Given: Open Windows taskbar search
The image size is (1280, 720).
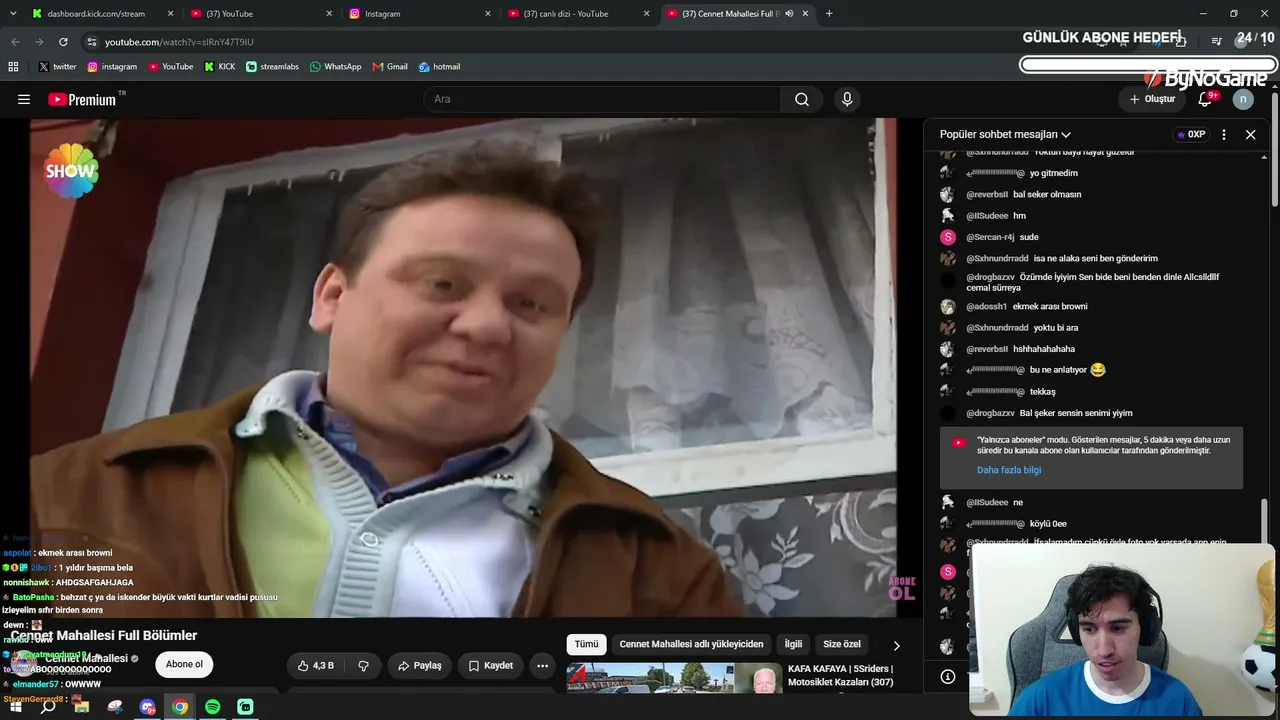Looking at the screenshot, I should tap(48, 707).
